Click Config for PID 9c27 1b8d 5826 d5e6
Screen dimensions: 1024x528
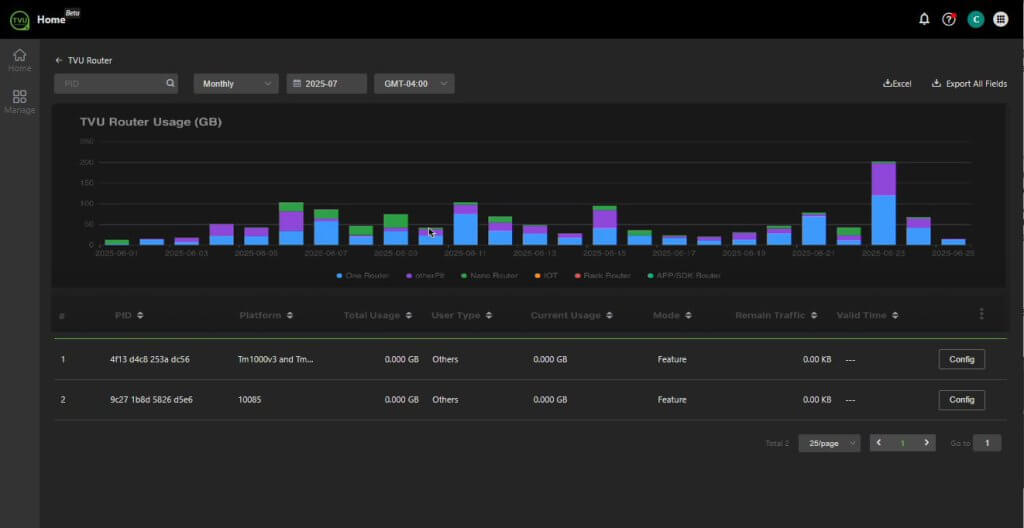pyautogui.click(x=961, y=400)
